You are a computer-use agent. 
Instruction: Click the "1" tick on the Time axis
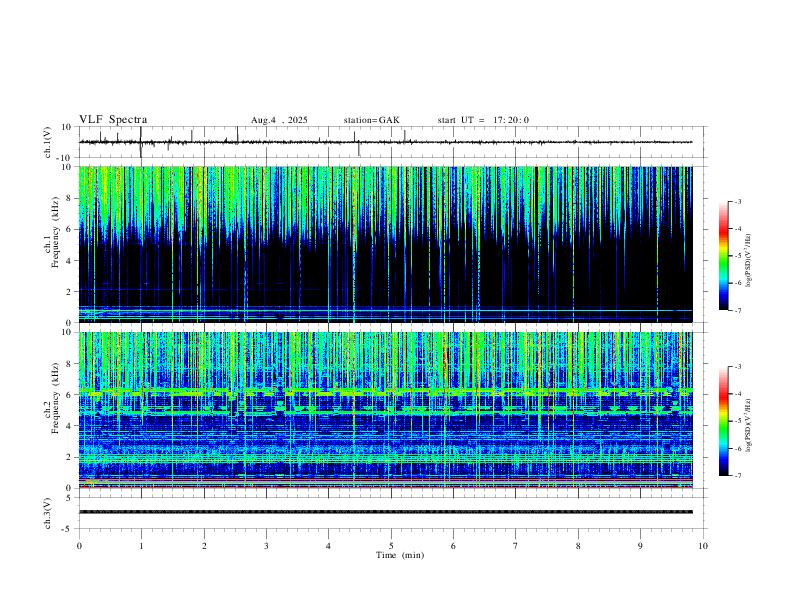coord(141,546)
